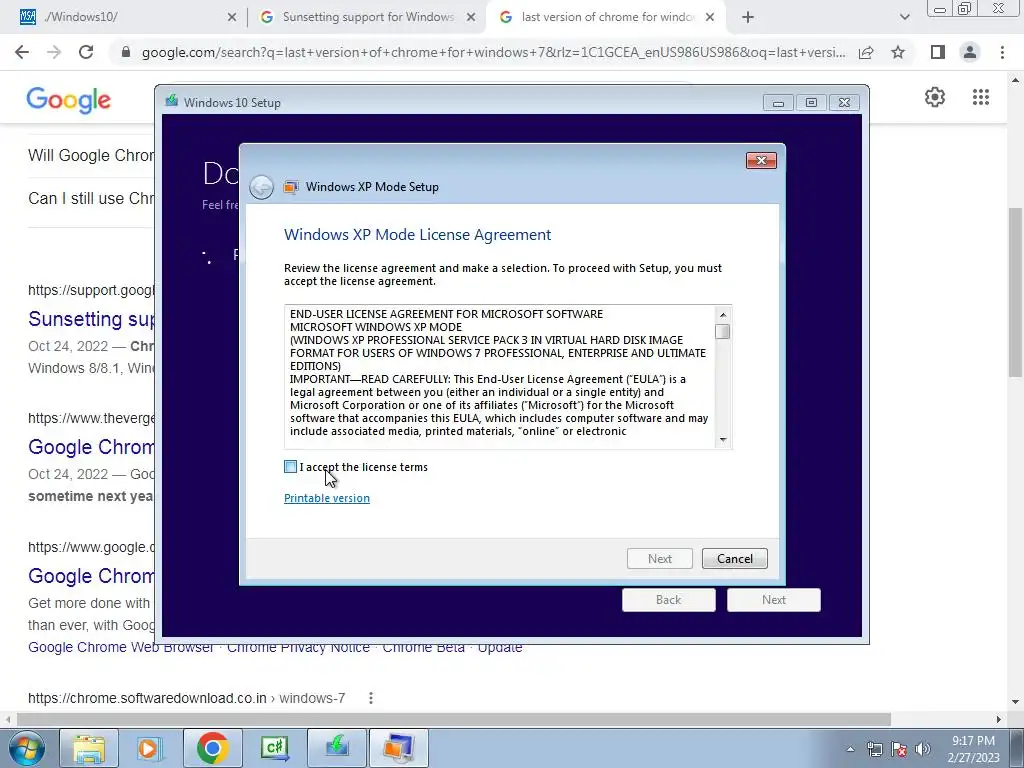
Task: Open the C# app on the taskbar
Action: point(274,748)
